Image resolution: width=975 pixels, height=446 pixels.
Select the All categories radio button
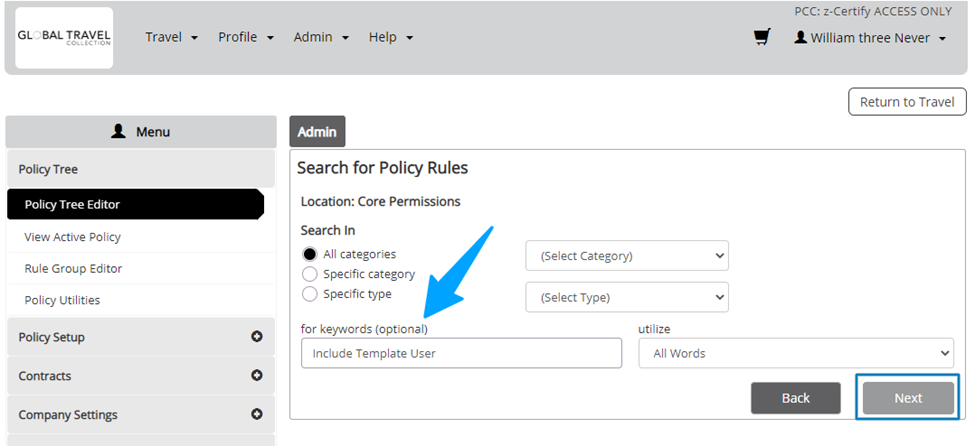(309, 254)
